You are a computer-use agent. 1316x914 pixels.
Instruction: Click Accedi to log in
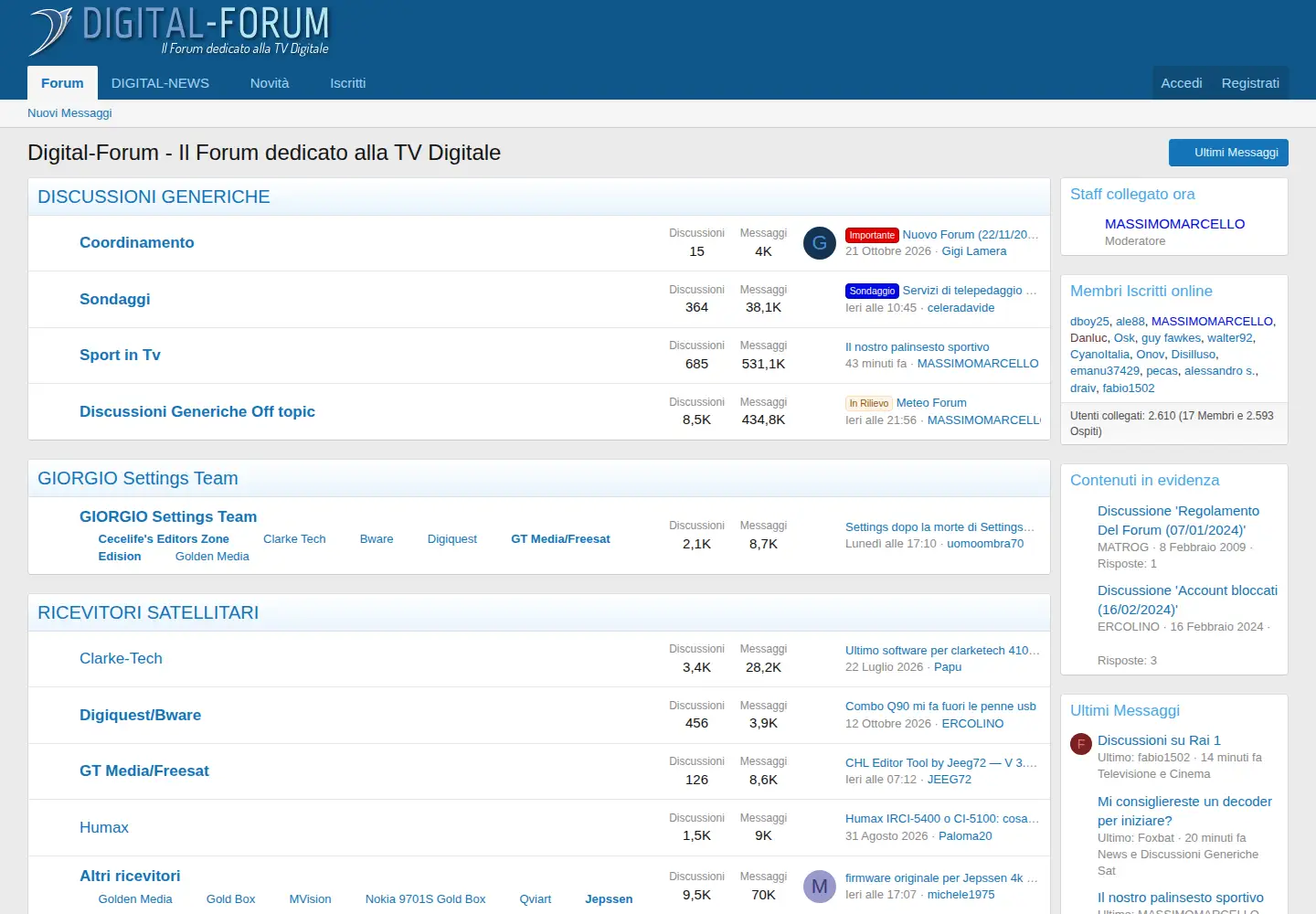tap(1182, 82)
